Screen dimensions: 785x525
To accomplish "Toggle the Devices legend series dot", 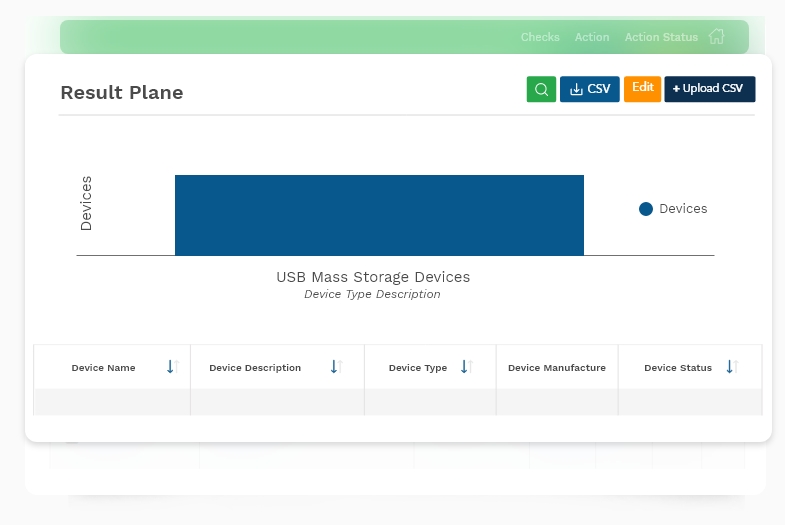I will coord(646,209).
